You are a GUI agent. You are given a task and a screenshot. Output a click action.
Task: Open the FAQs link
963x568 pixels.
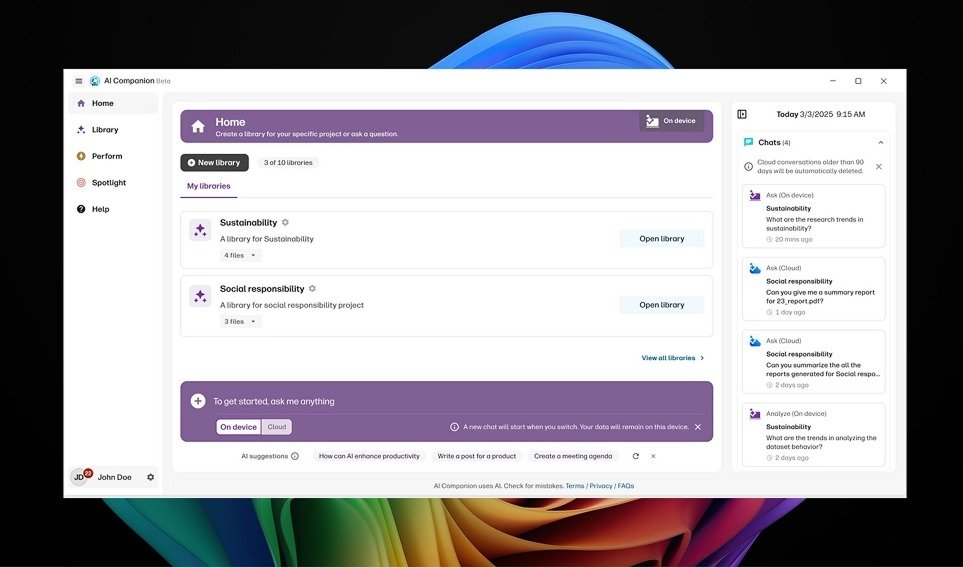(626, 486)
